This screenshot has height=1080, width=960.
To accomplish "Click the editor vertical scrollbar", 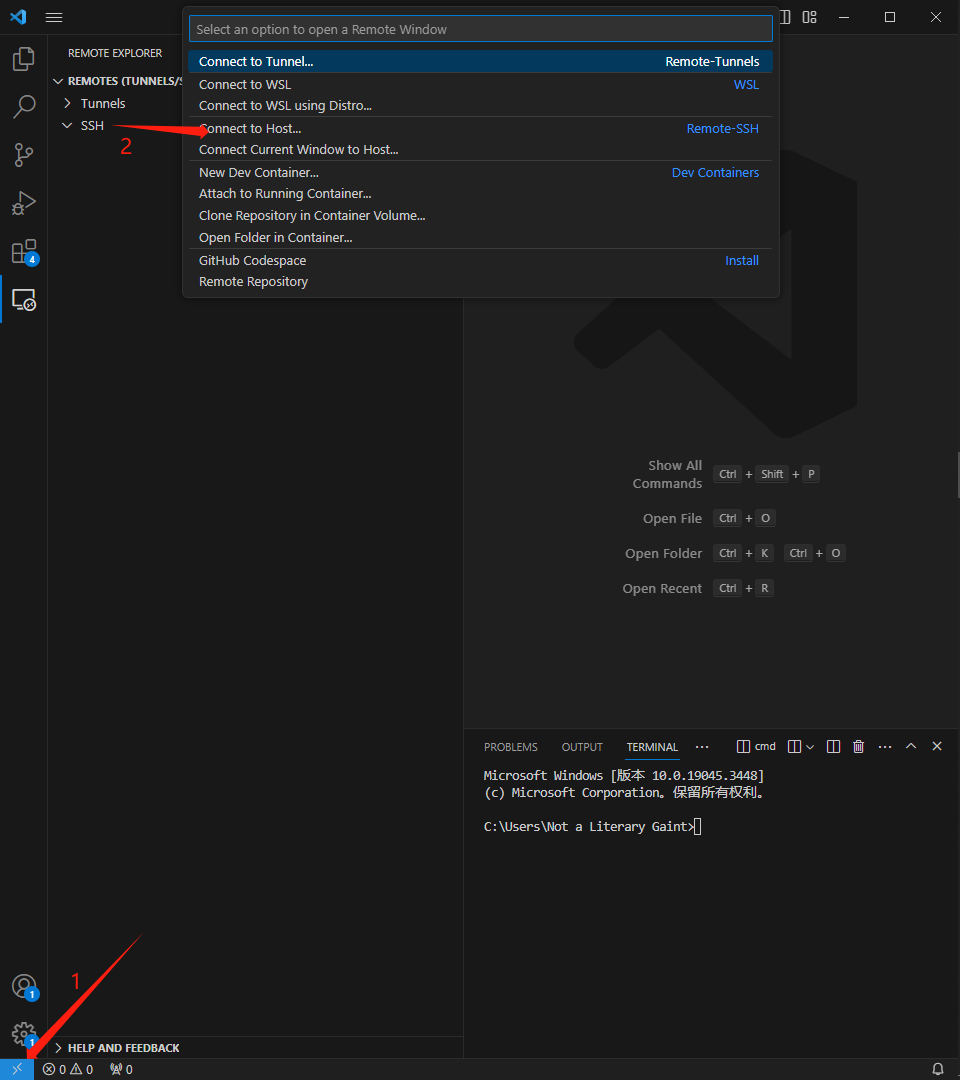I will point(957,475).
